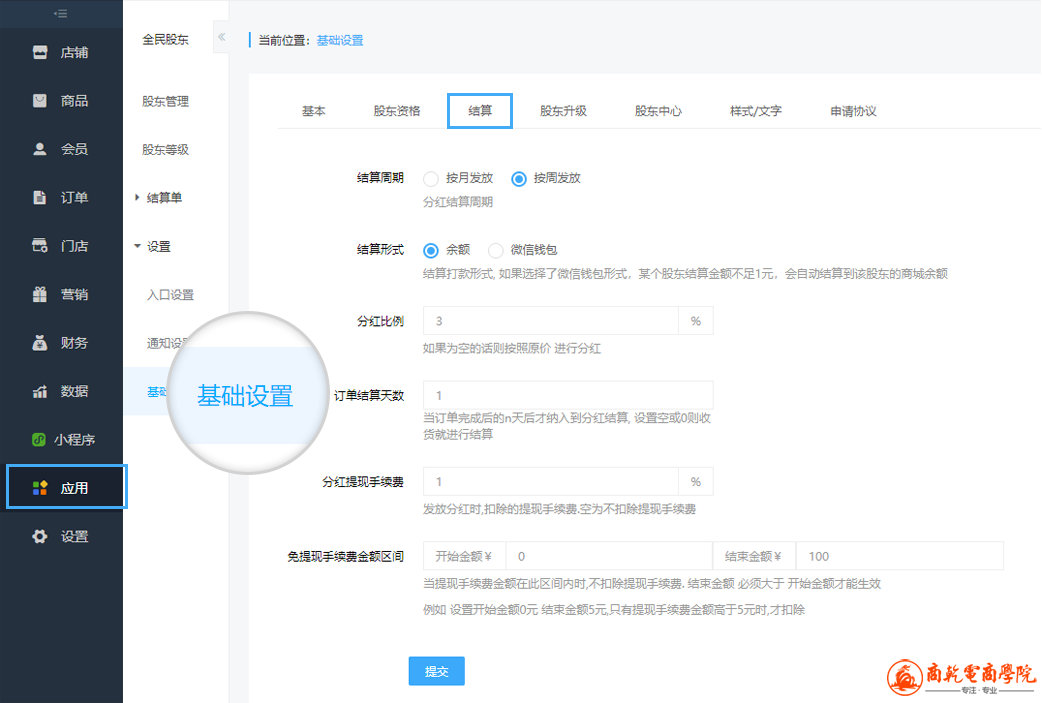Open 数据 statistics chart icon
This screenshot has height=703, width=1042.
(x=40, y=392)
